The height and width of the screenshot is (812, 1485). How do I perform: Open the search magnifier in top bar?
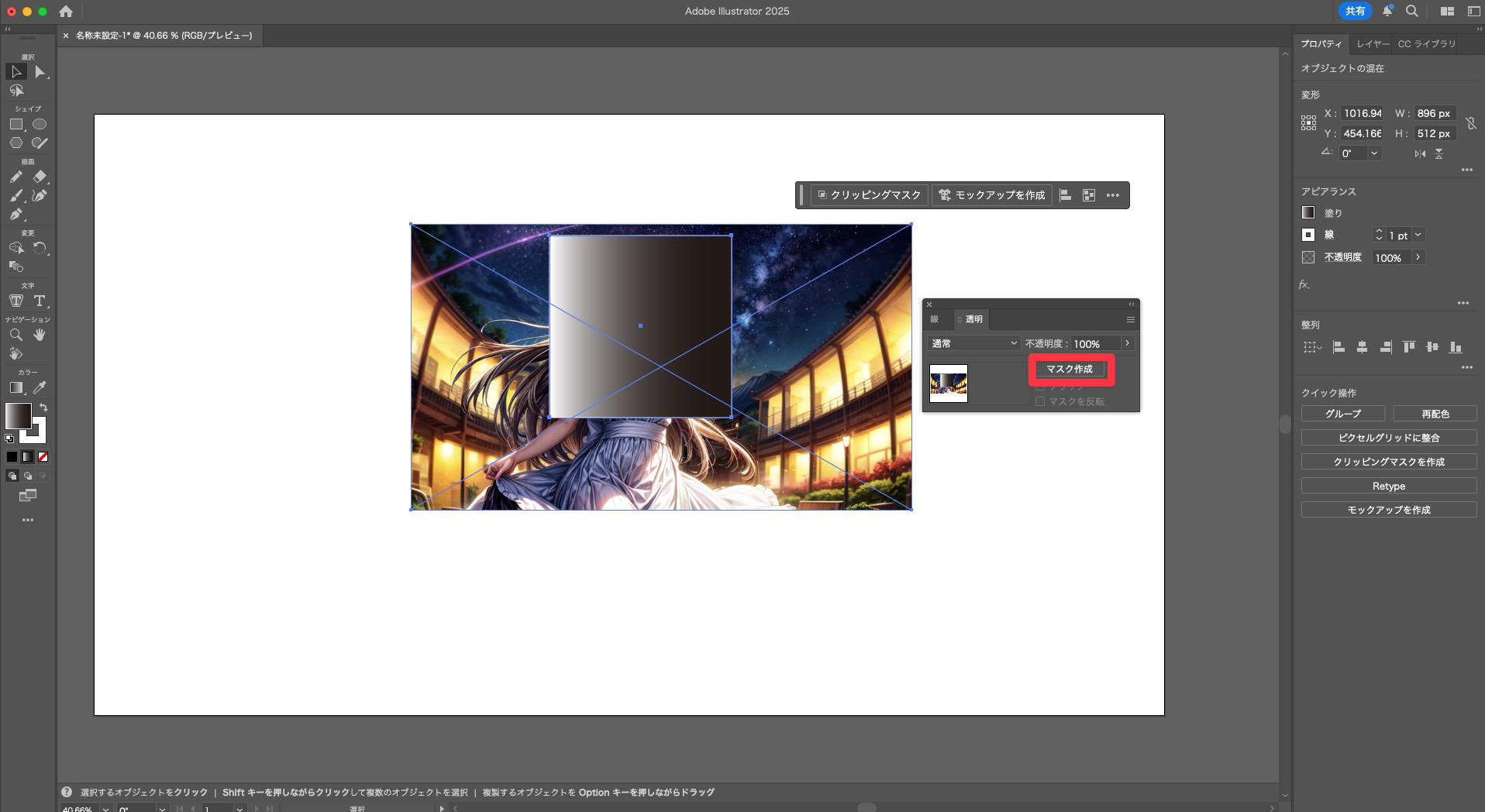(x=1412, y=11)
